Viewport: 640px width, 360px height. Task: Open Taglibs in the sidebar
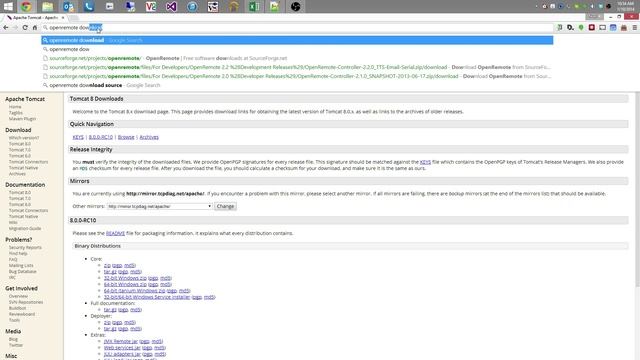[x=16, y=113]
